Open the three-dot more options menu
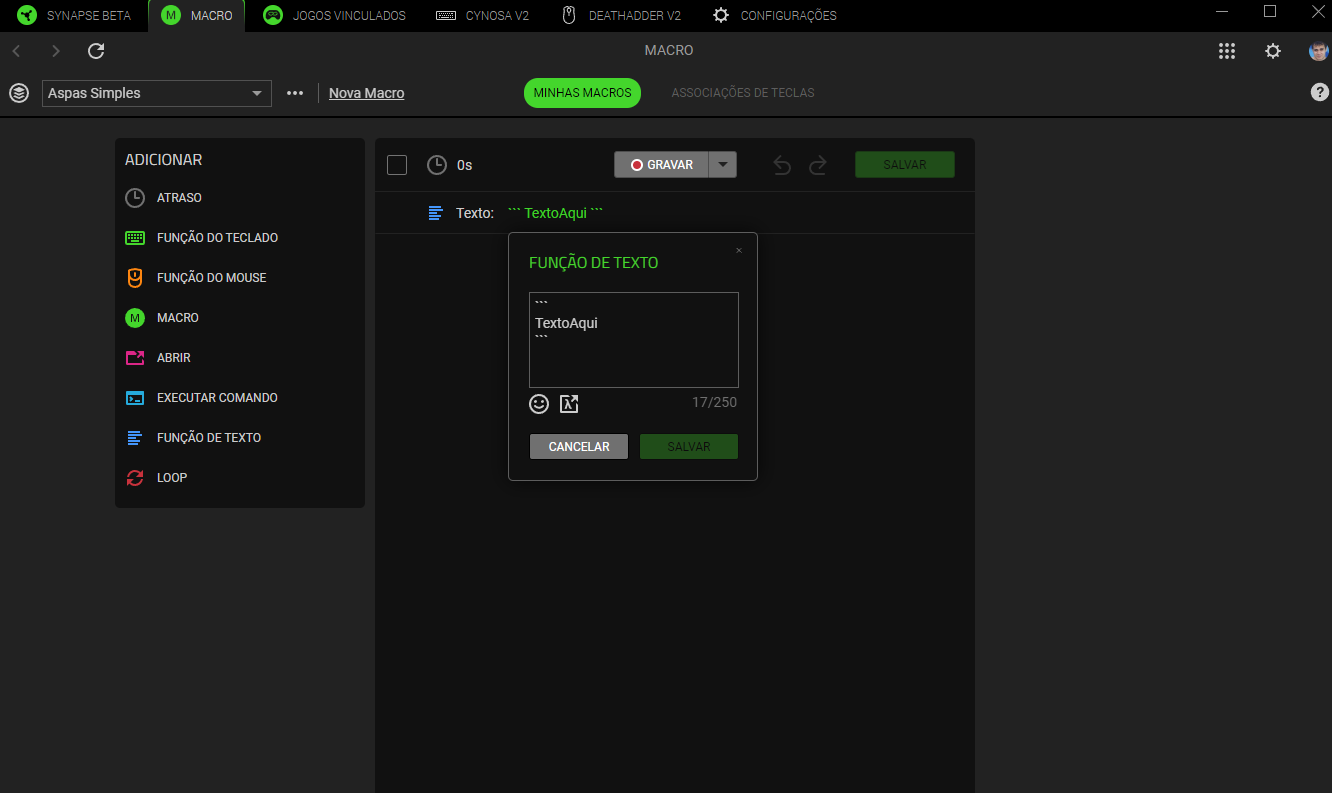The height and width of the screenshot is (793, 1332). 295,93
